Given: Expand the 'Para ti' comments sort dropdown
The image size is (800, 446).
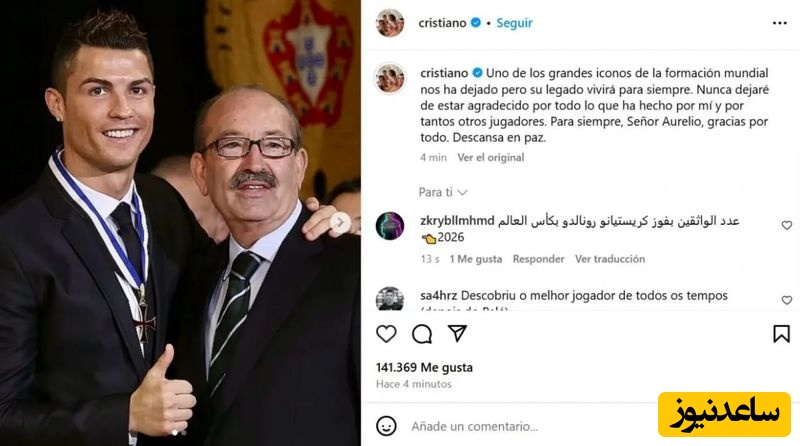Looking at the screenshot, I should point(443,192).
